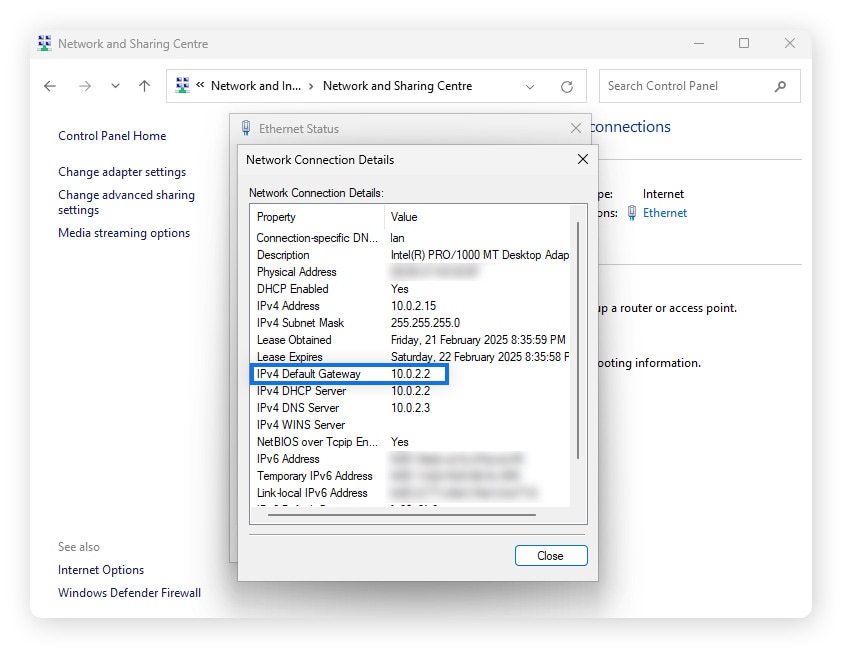Select the IPv4 DHCP Server row

pyautogui.click(x=410, y=391)
